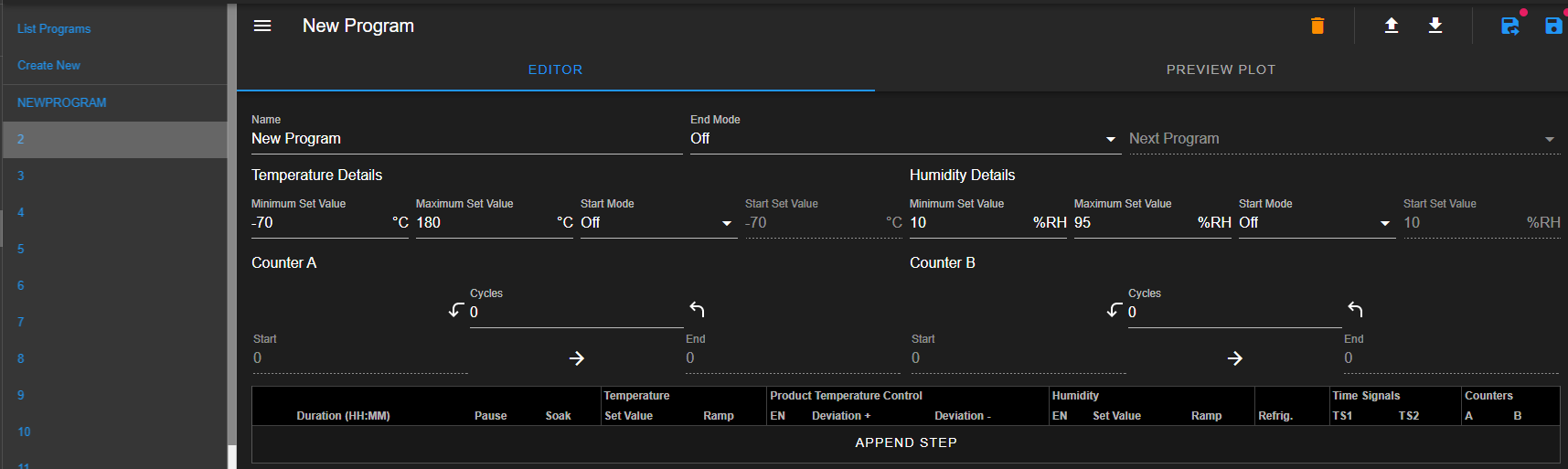Edit Counter B Cycles field
The image size is (1568, 469).
(x=1234, y=313)
